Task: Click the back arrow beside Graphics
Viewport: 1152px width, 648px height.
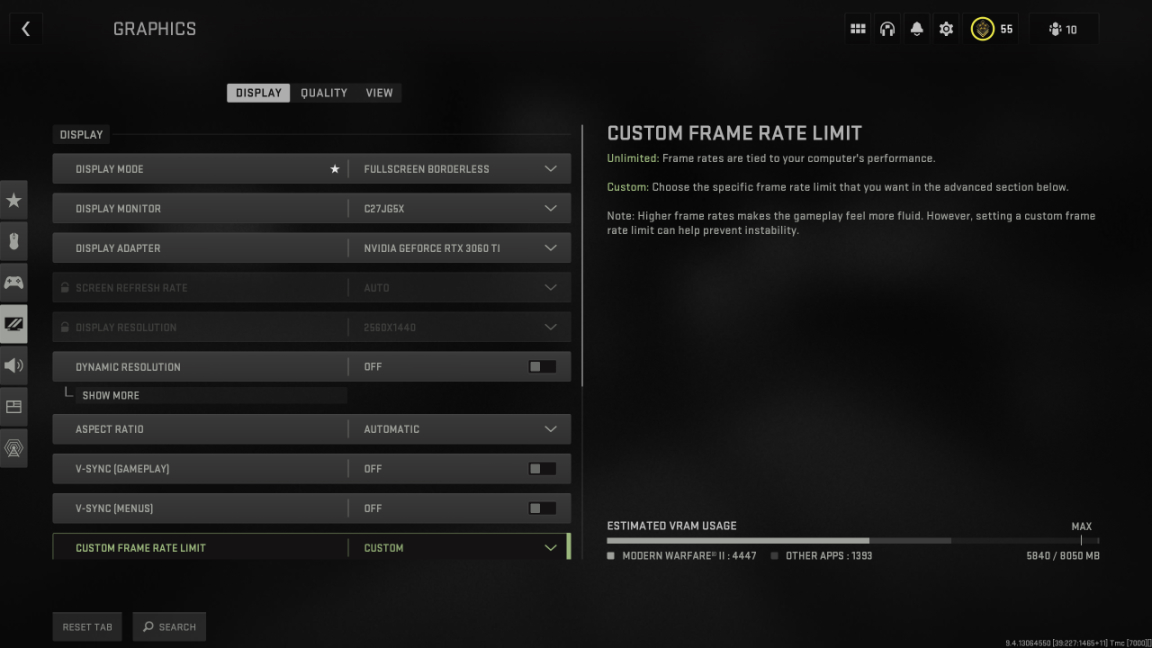Action: click(26, 29)
